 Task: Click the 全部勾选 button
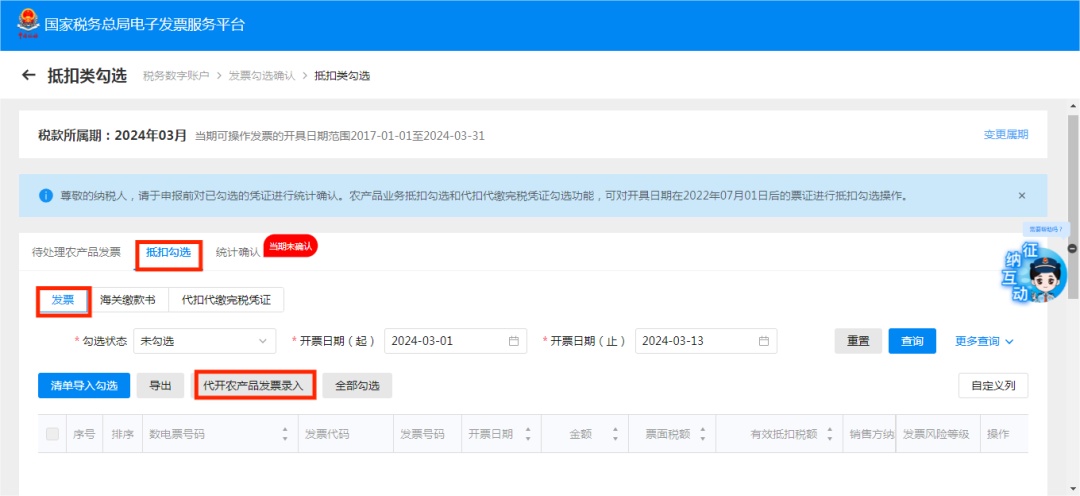(x=357, y=386)
